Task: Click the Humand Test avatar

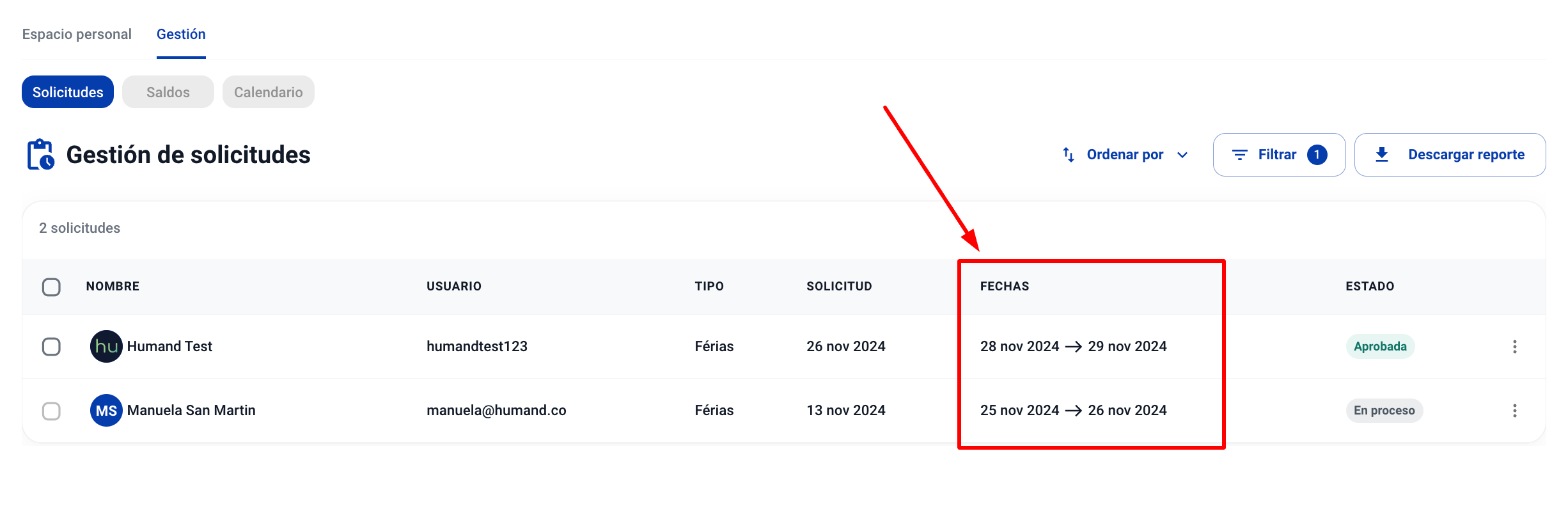Action: pos(106,347)
